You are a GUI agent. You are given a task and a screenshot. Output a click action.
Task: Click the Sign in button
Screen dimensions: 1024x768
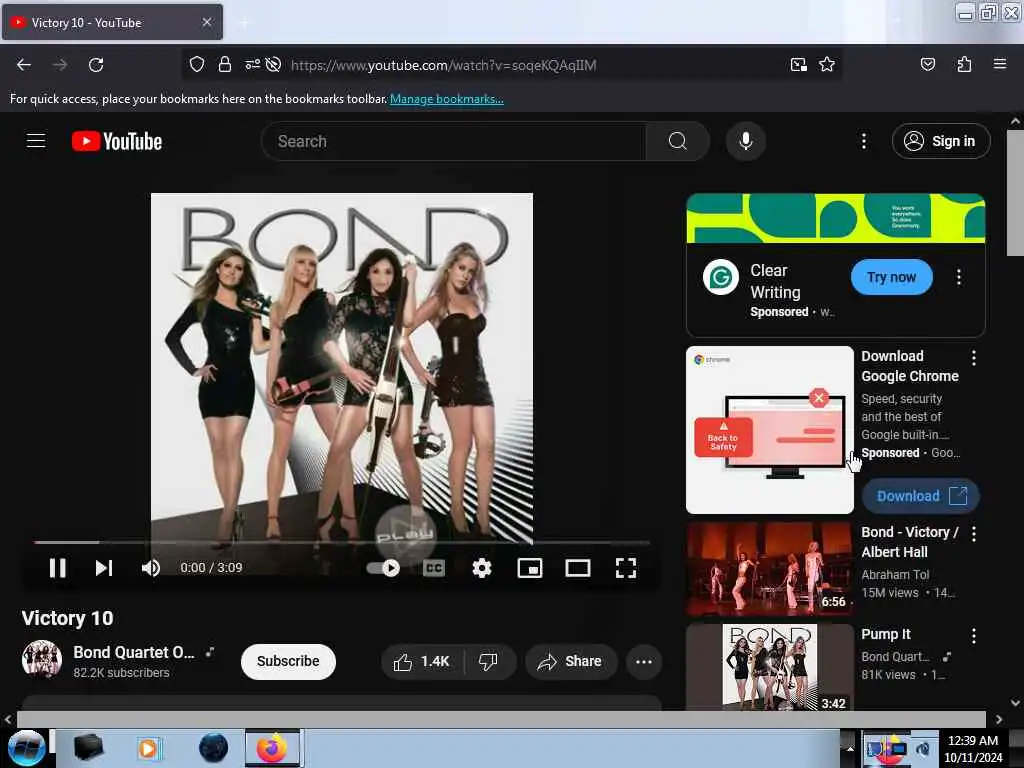point(940,141)
